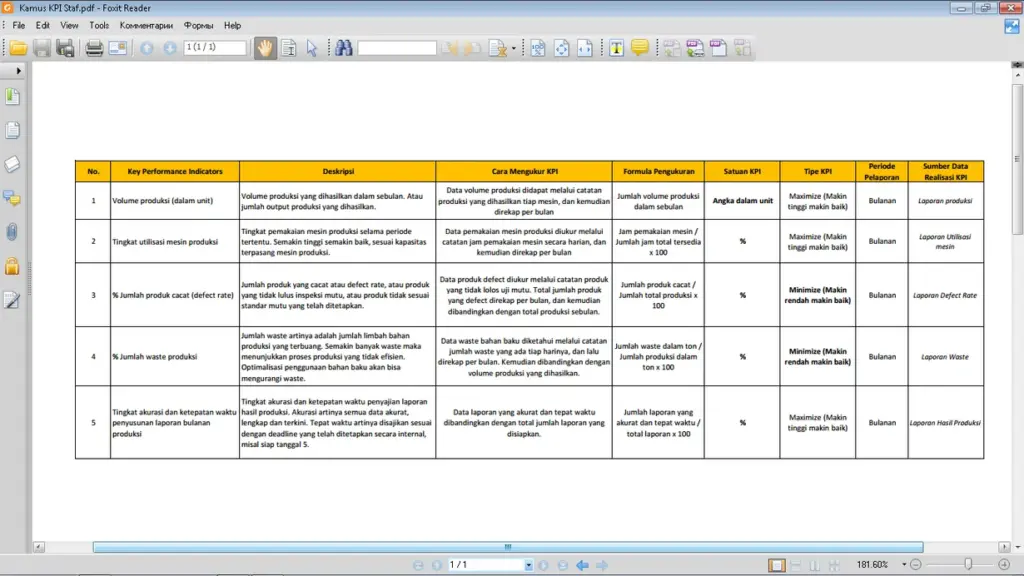
Task: Open the Bookmarks panel in sidebar
Action: pos(12,97)
